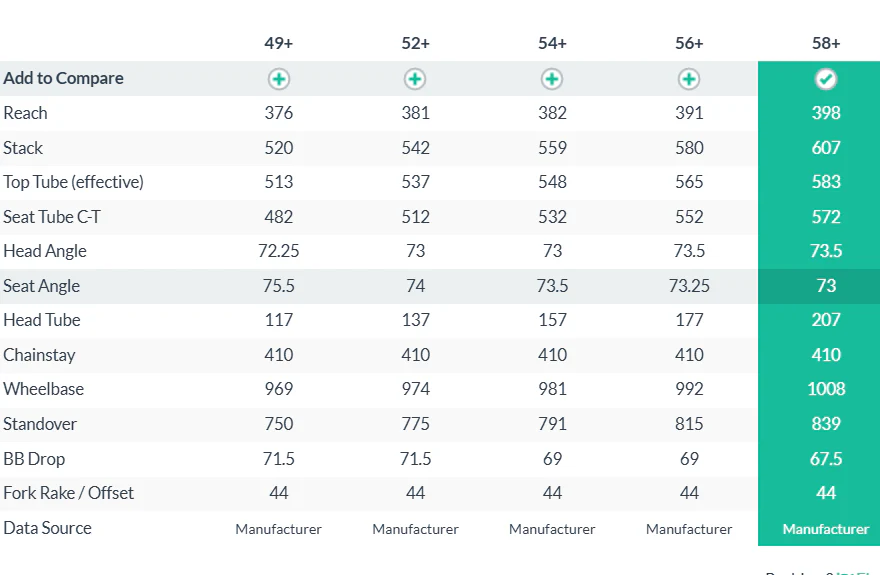Screen dimensions: 880x575
Task: Click the Reach row label
Action: coord(25,113)
